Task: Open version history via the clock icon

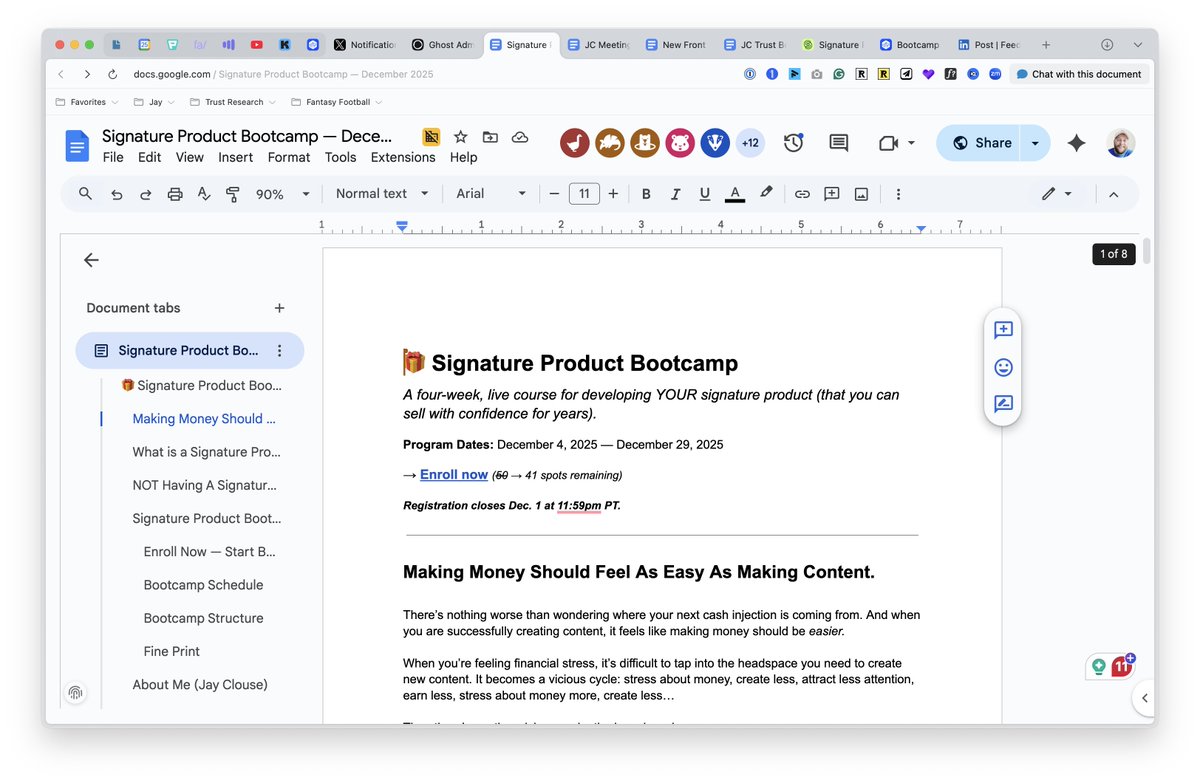Action: tap(793, 143)
